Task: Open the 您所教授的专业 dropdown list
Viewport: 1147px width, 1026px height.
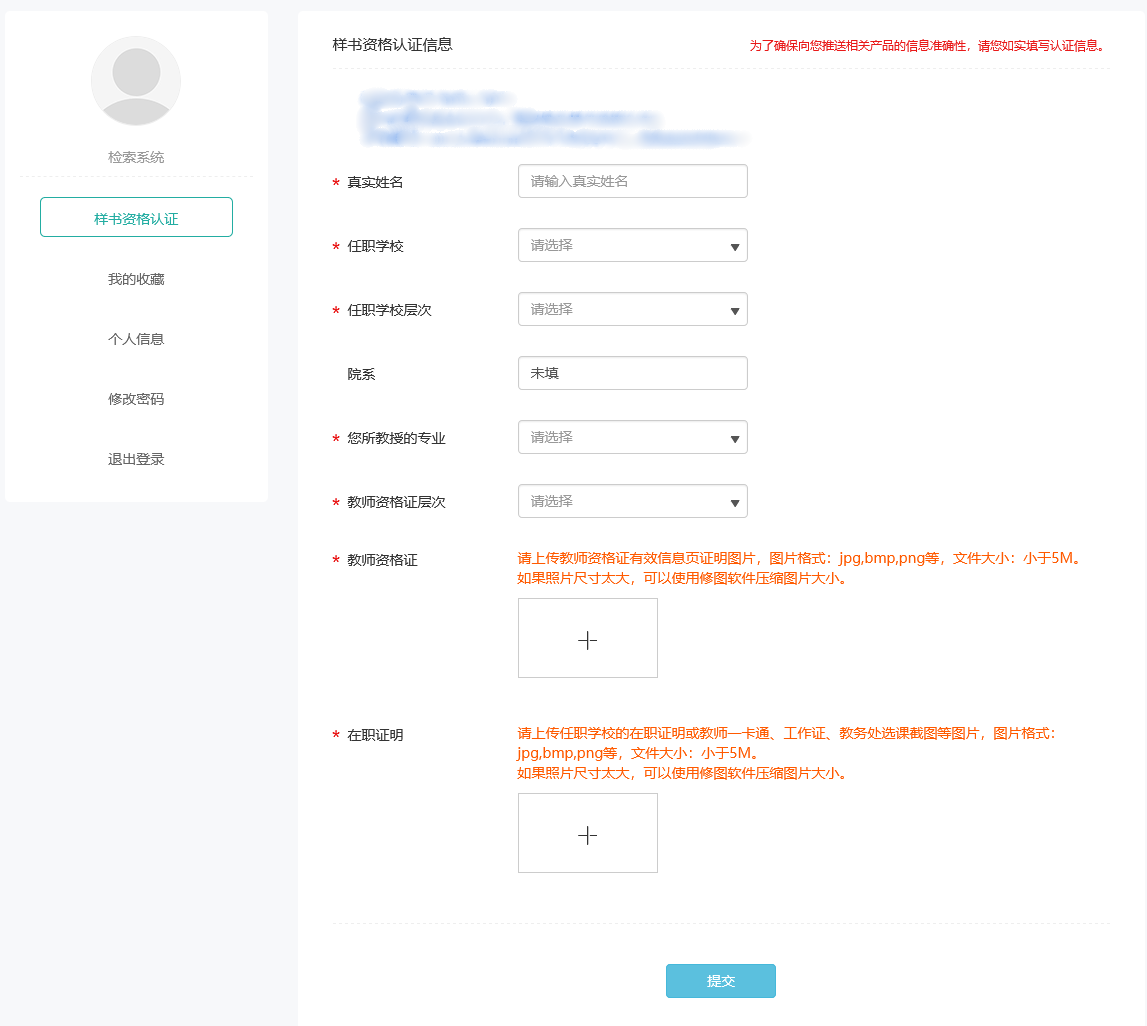Action: click(x=632, y=438)
